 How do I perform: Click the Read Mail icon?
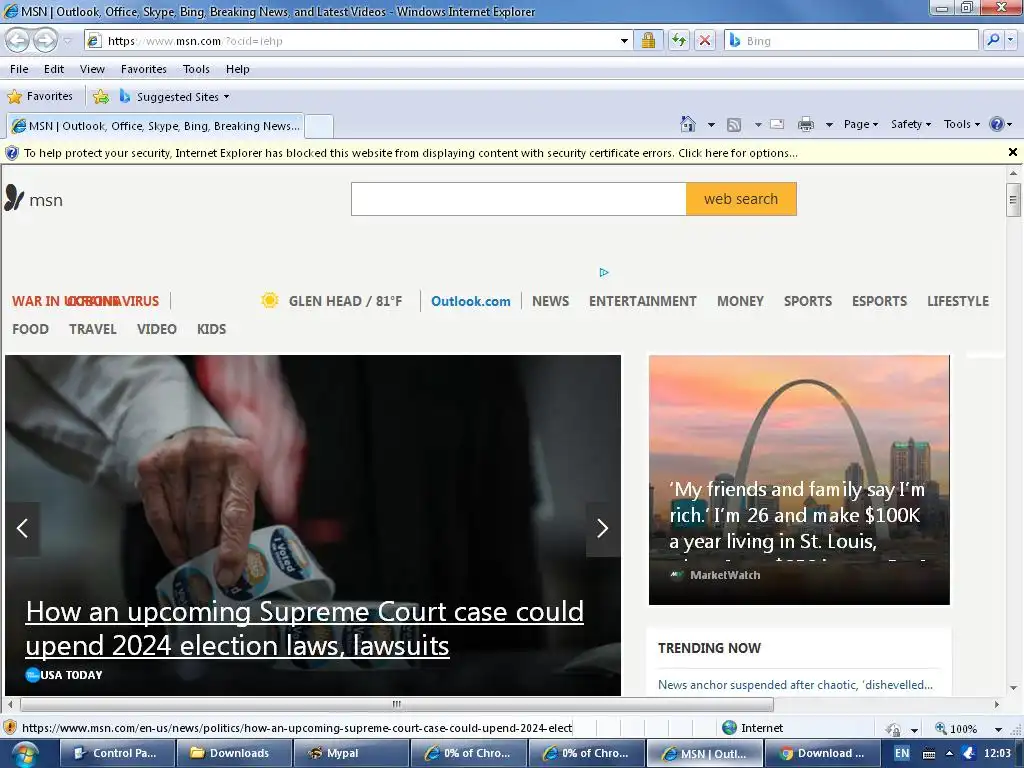(777, 124)
